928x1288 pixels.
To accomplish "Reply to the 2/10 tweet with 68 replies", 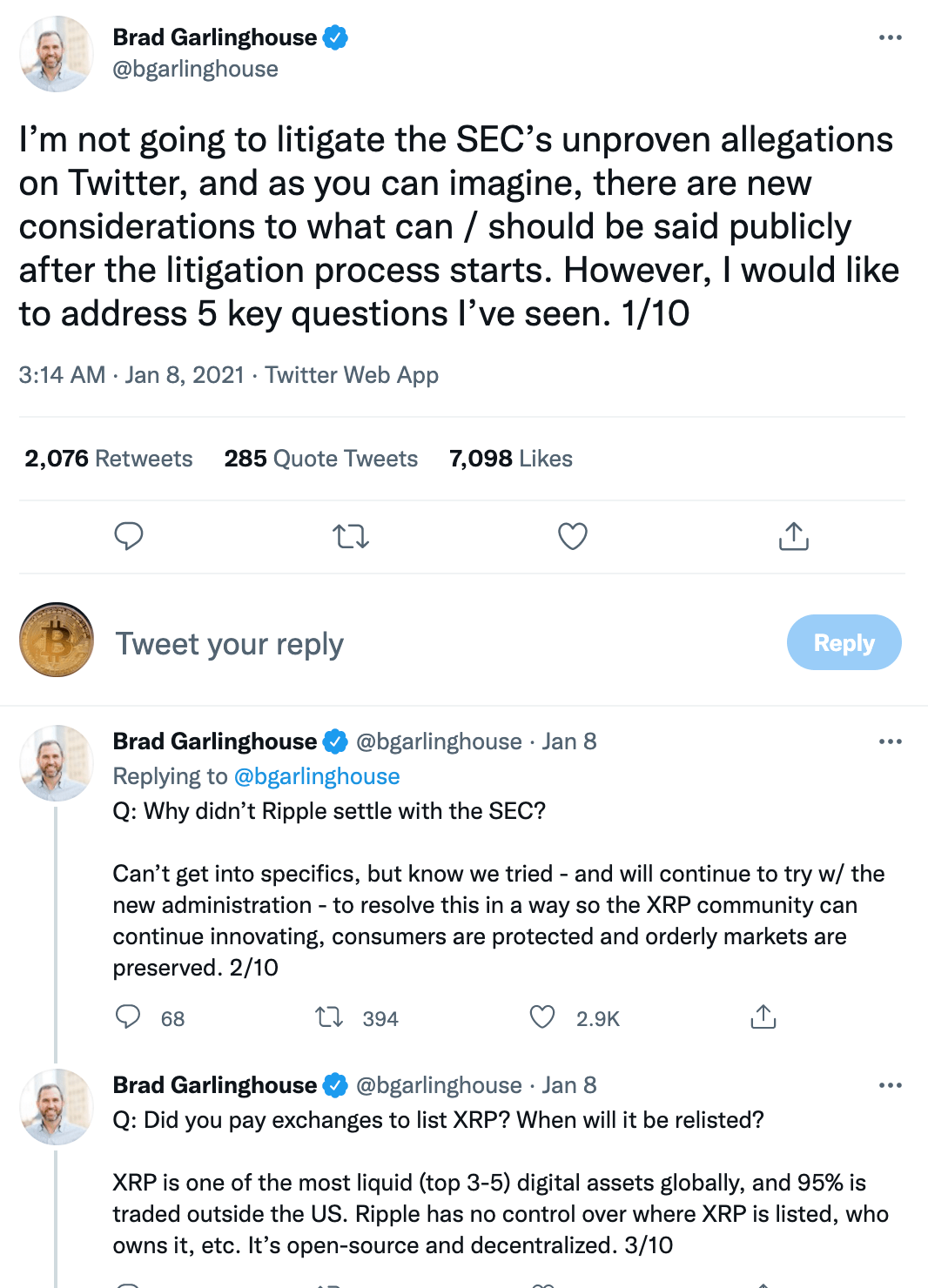I will 129,1016.
